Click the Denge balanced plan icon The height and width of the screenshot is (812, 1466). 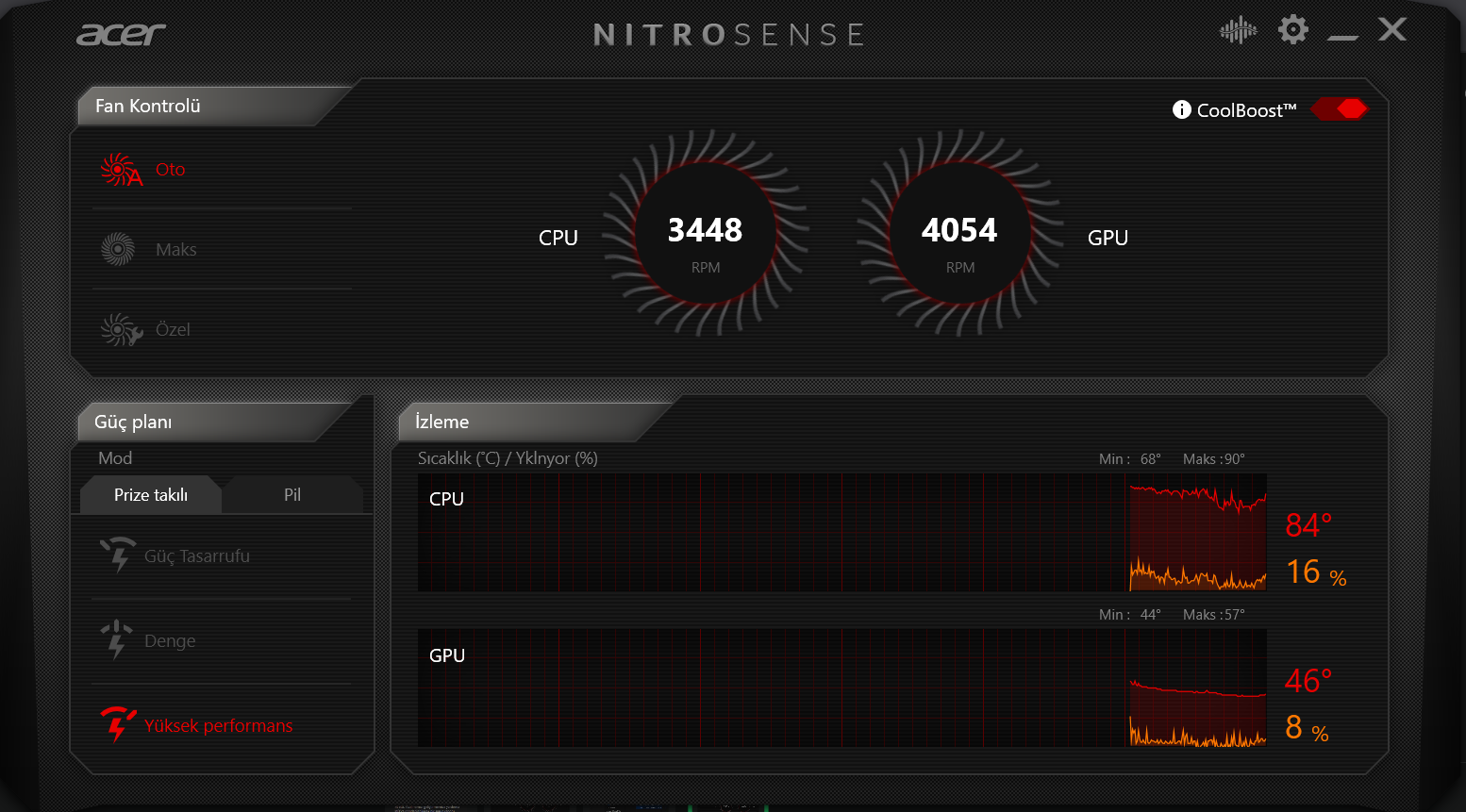[116, 639]
